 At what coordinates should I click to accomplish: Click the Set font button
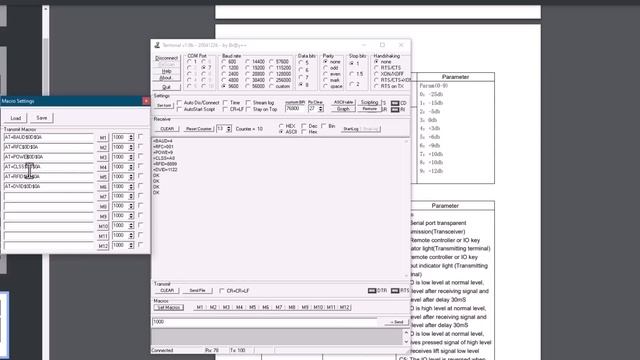pos(164,106)
